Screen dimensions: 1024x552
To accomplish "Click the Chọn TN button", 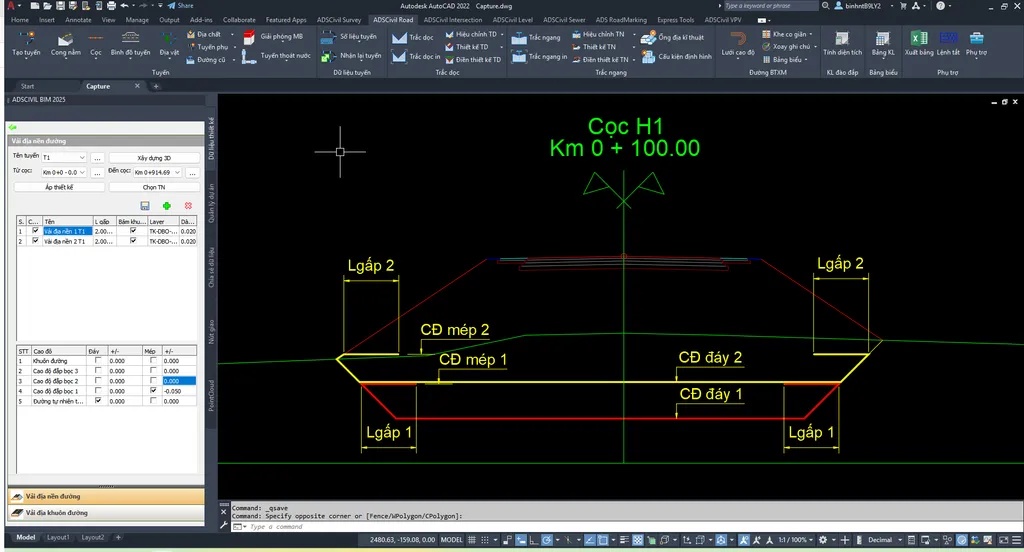I will [154, 187].
